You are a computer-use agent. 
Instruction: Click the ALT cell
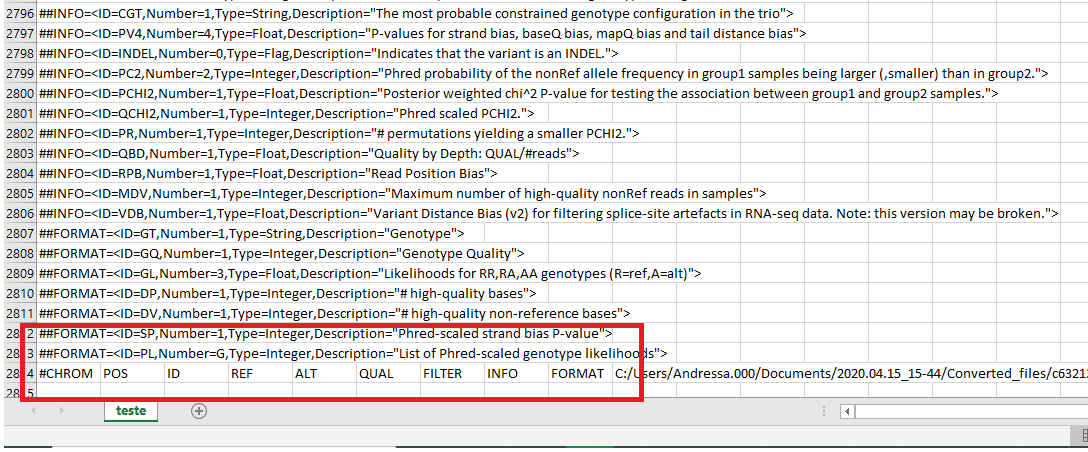(322, 373)
